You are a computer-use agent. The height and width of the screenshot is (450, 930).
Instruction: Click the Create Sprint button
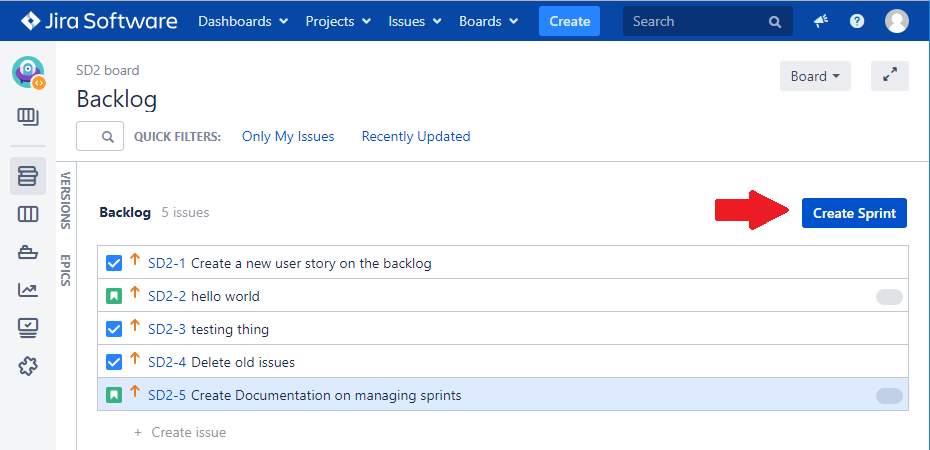click(x=854, y=213)
